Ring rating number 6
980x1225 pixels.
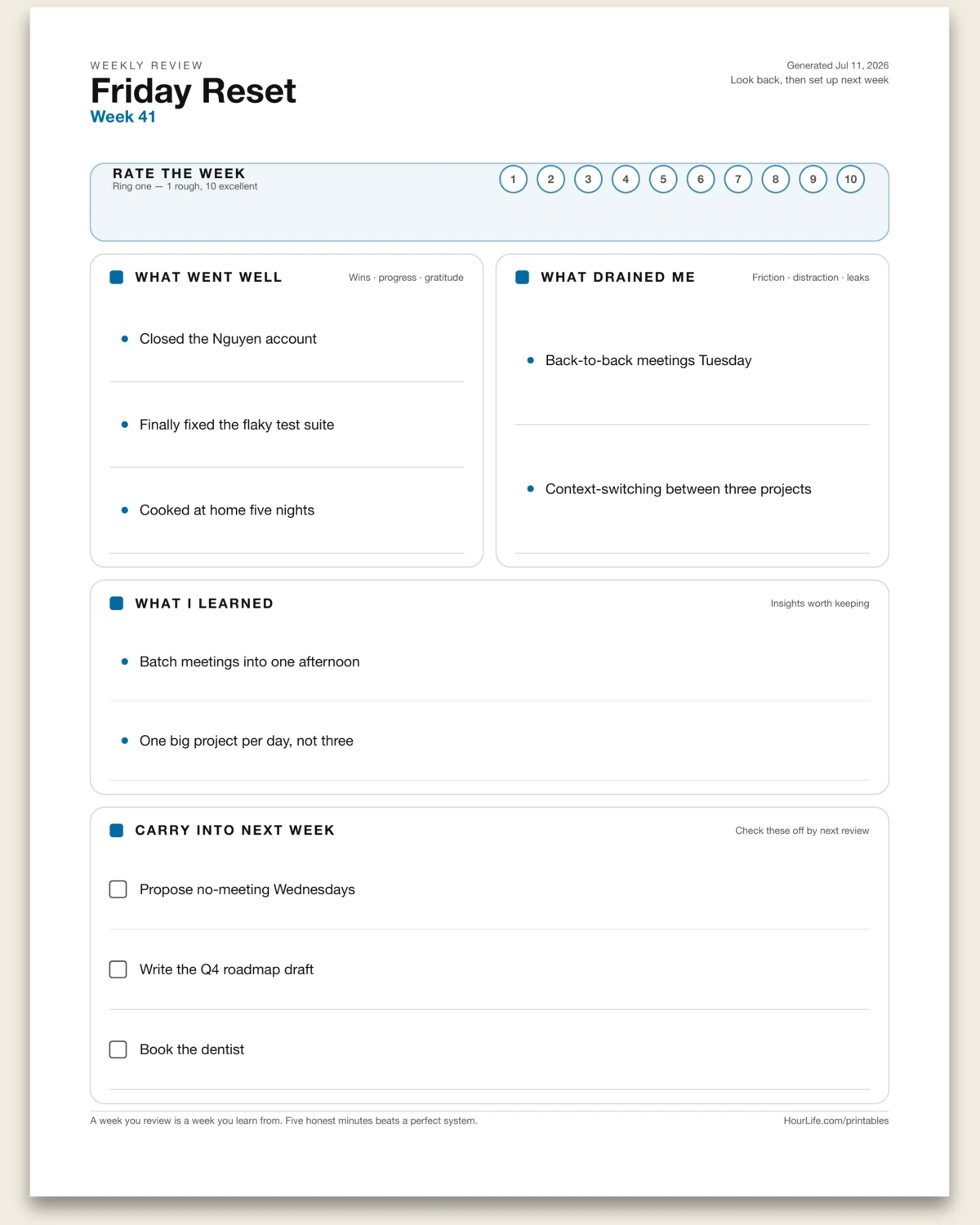701,179
